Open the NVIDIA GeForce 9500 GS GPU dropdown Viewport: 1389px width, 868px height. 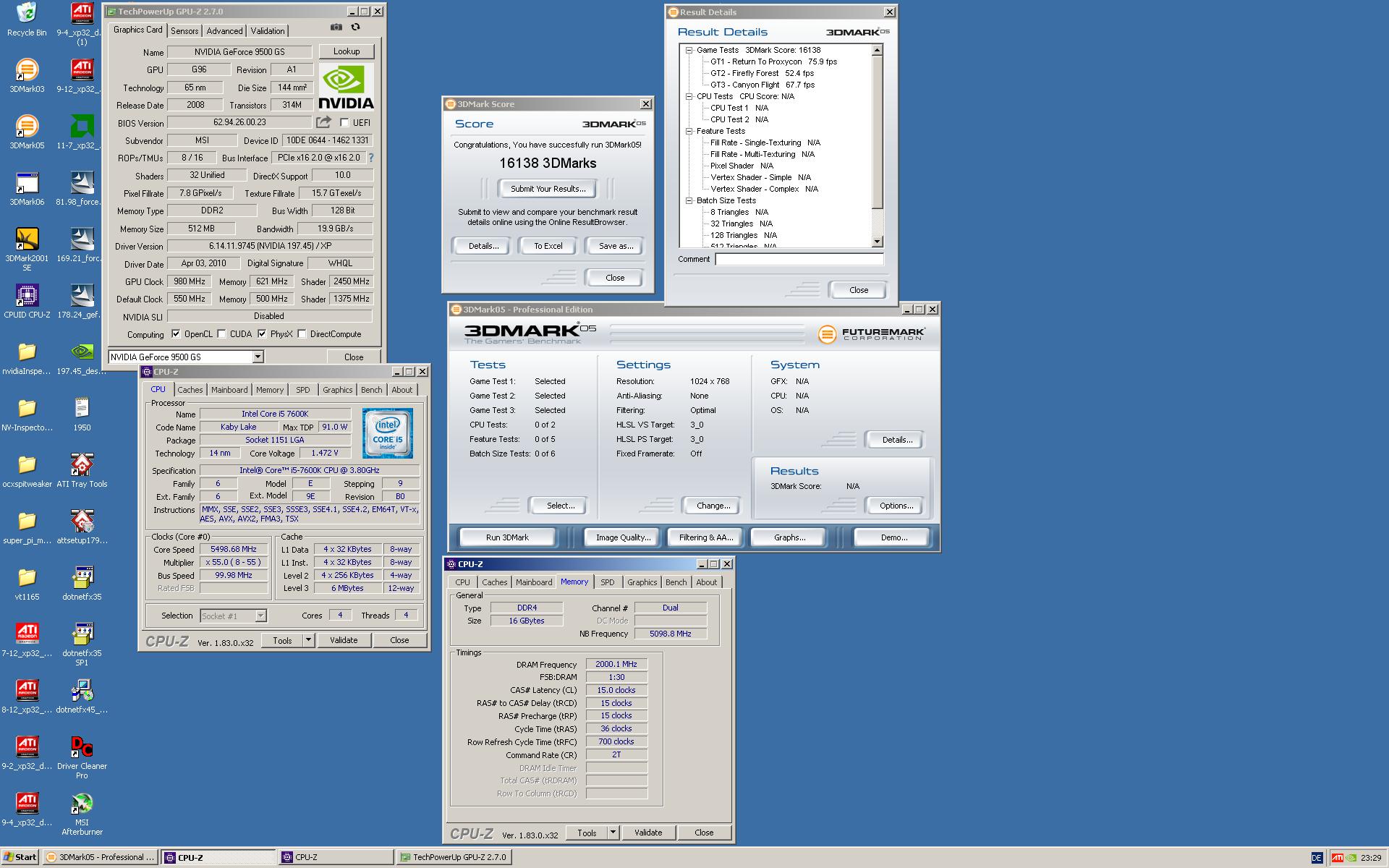coord(258,357)
